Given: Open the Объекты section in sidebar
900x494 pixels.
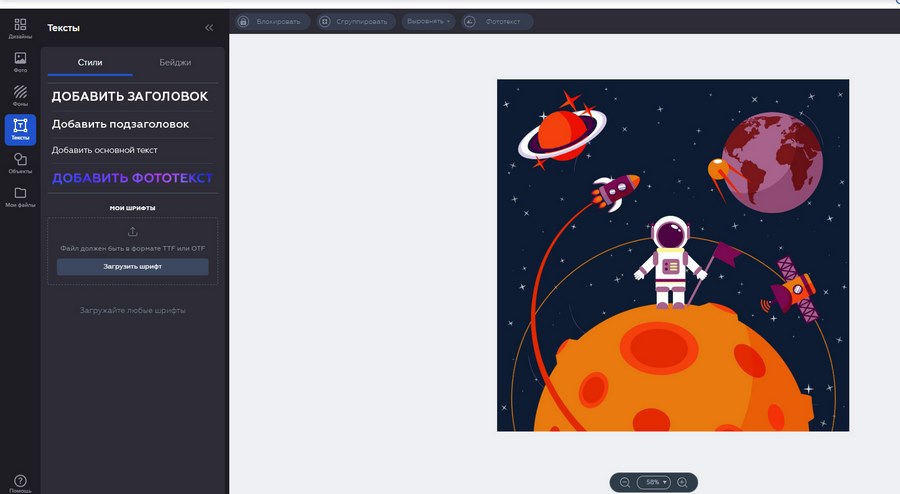Looking at the screenshot, I should tap(20, 163).
